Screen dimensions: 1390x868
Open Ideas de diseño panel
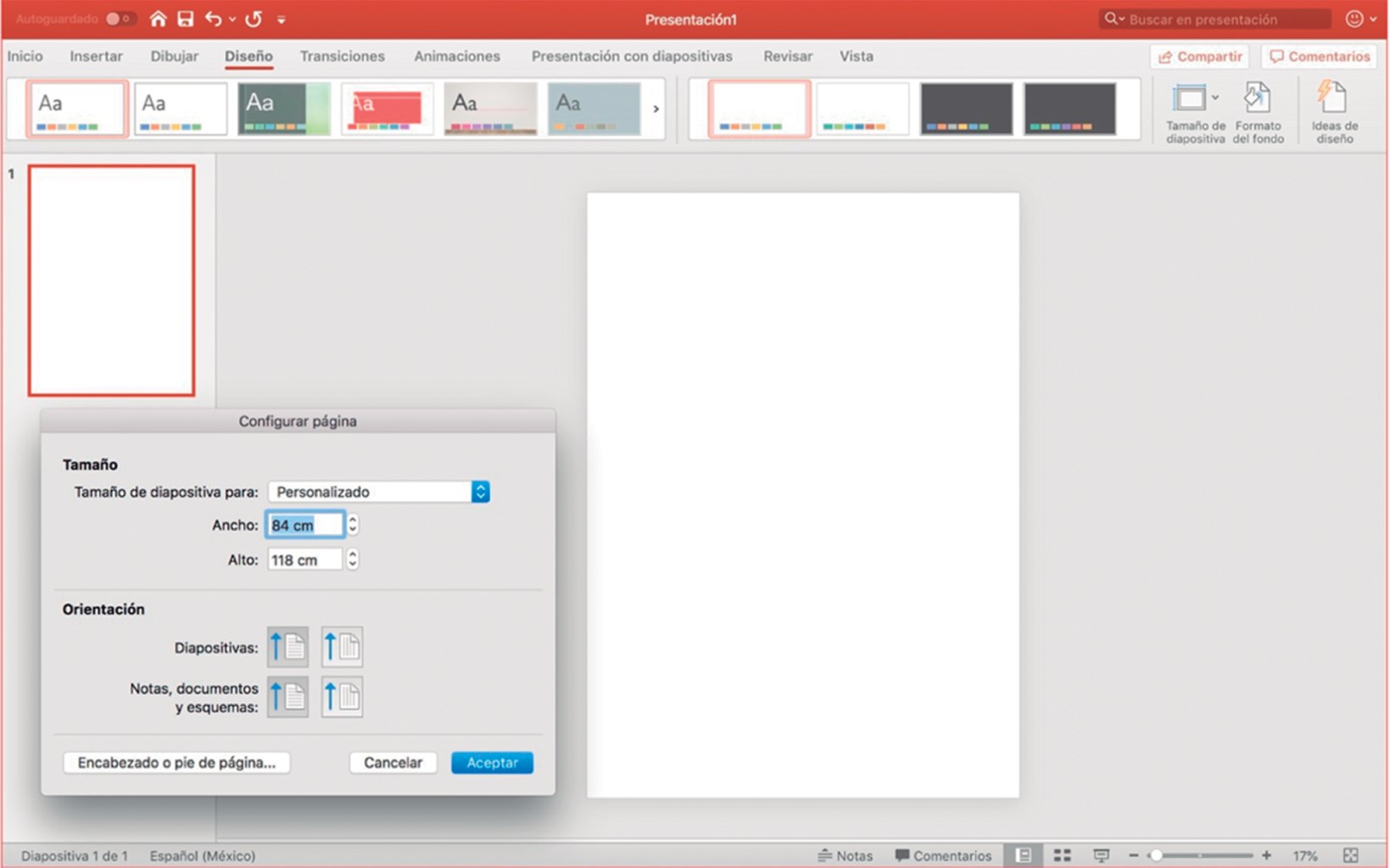(x=1334, y=112)
